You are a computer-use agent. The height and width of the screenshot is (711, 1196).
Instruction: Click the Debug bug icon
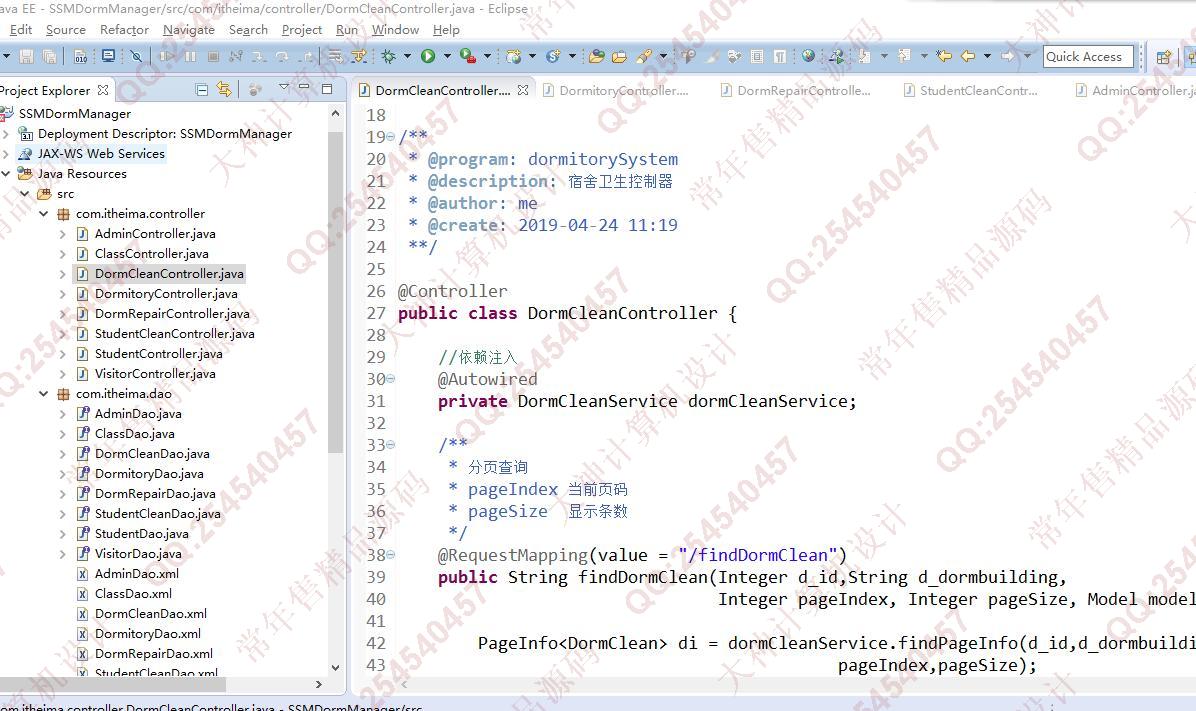[x=388, y=56]
